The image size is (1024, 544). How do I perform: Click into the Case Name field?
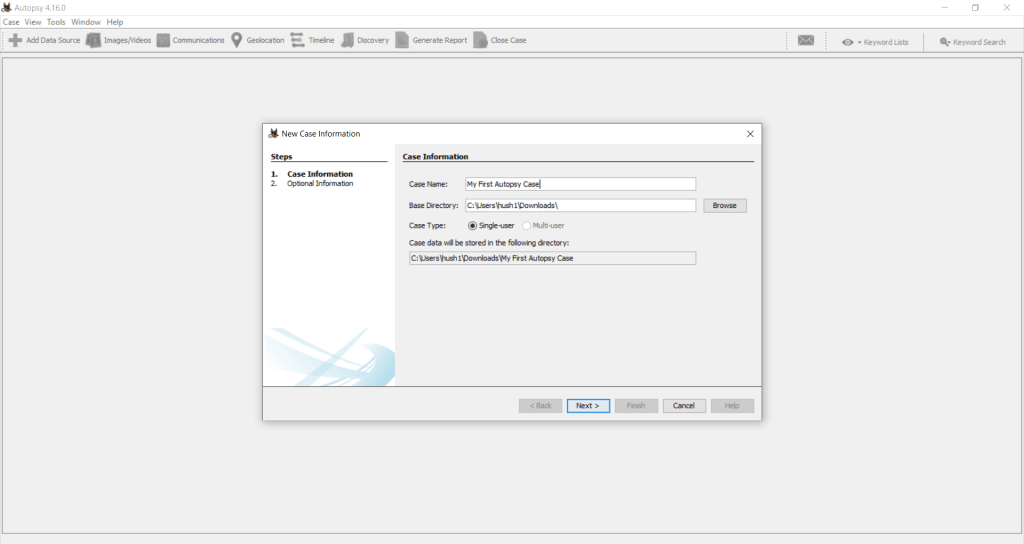(x=580, y=184)
